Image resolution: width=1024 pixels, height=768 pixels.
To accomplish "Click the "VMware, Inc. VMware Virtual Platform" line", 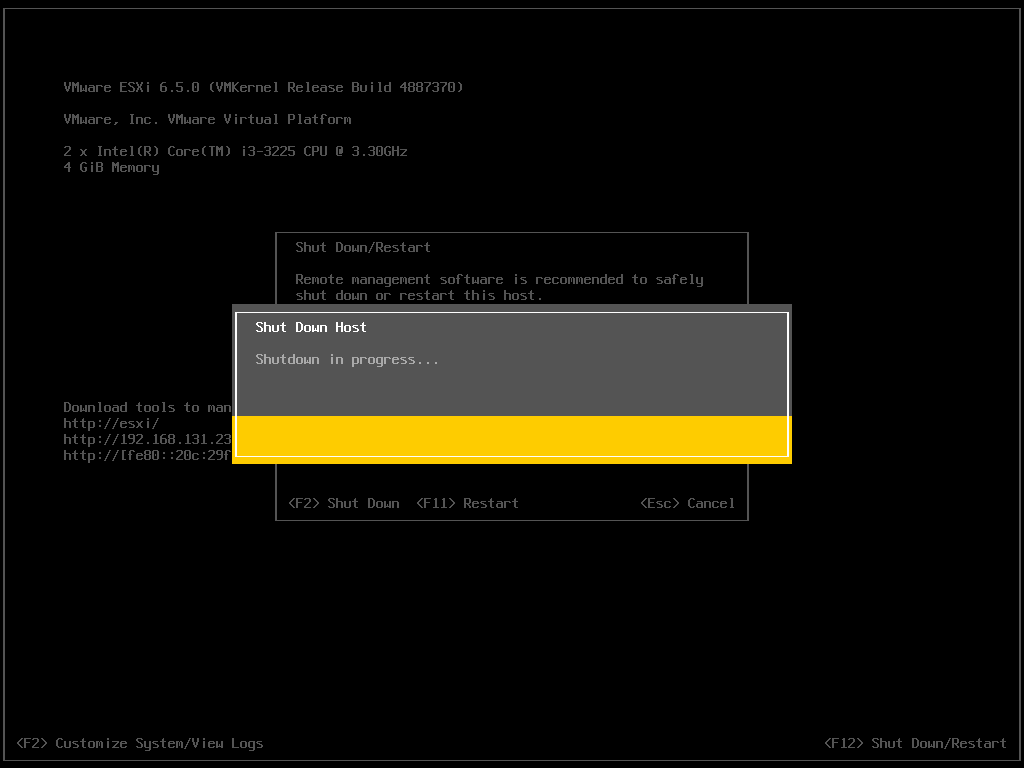I will pyautogui.click(x=207, y=120).
